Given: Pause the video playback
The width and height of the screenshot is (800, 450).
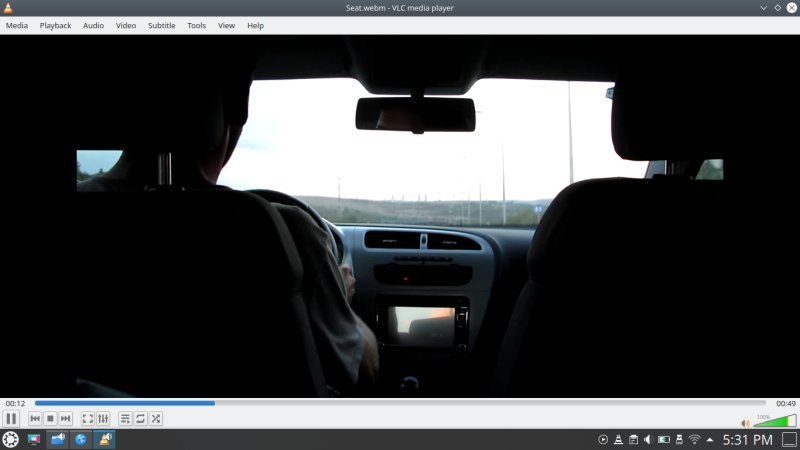Looking at the screenshot, I should point(11,419).
